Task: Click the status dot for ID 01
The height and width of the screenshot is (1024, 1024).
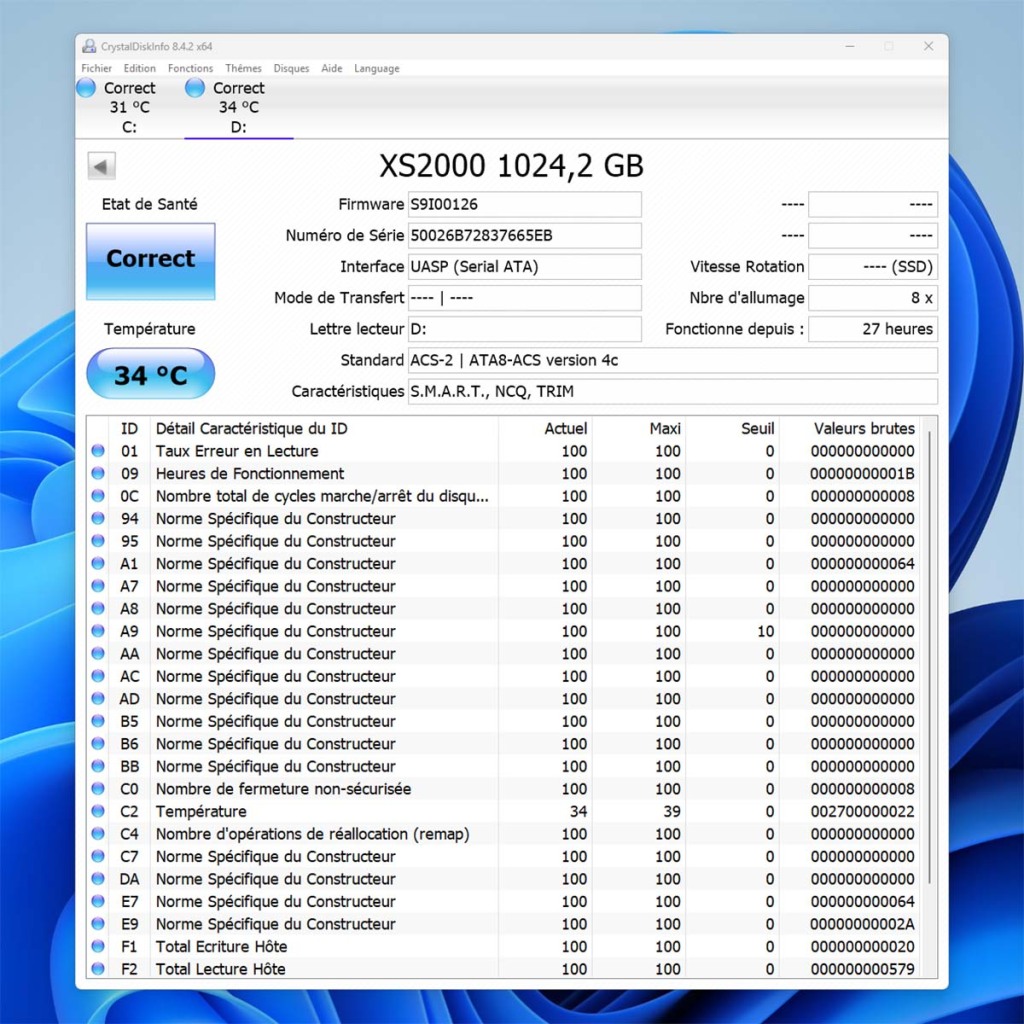Action: tap(98, 451)
